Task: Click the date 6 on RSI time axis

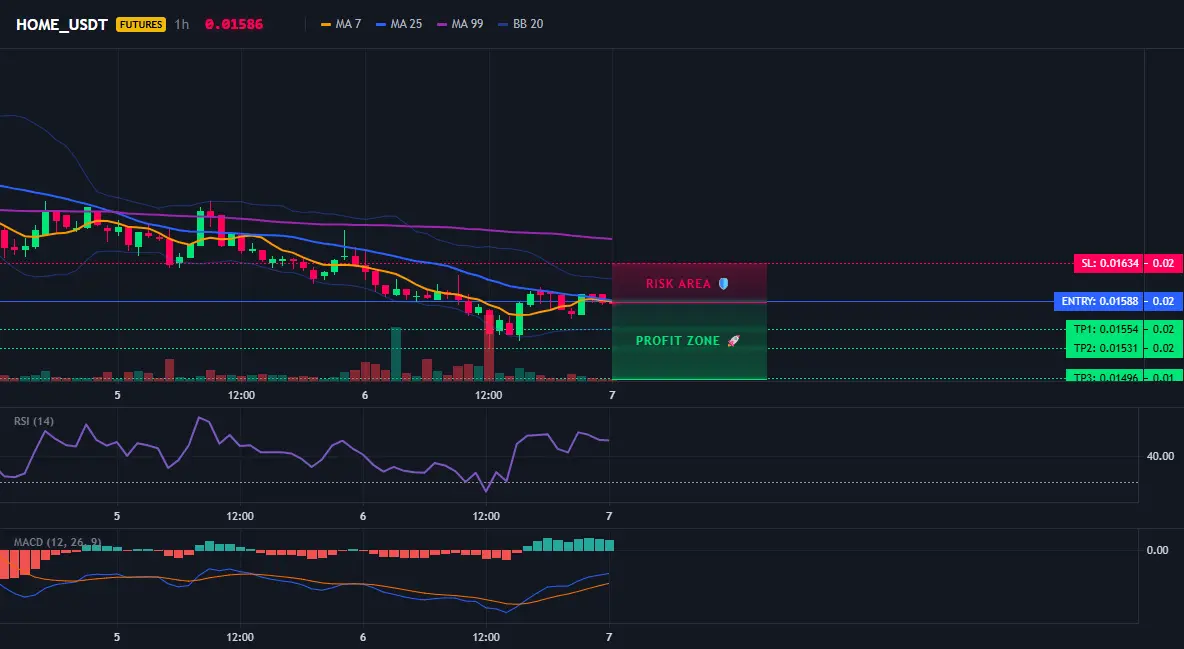Action: pos(363,516)
